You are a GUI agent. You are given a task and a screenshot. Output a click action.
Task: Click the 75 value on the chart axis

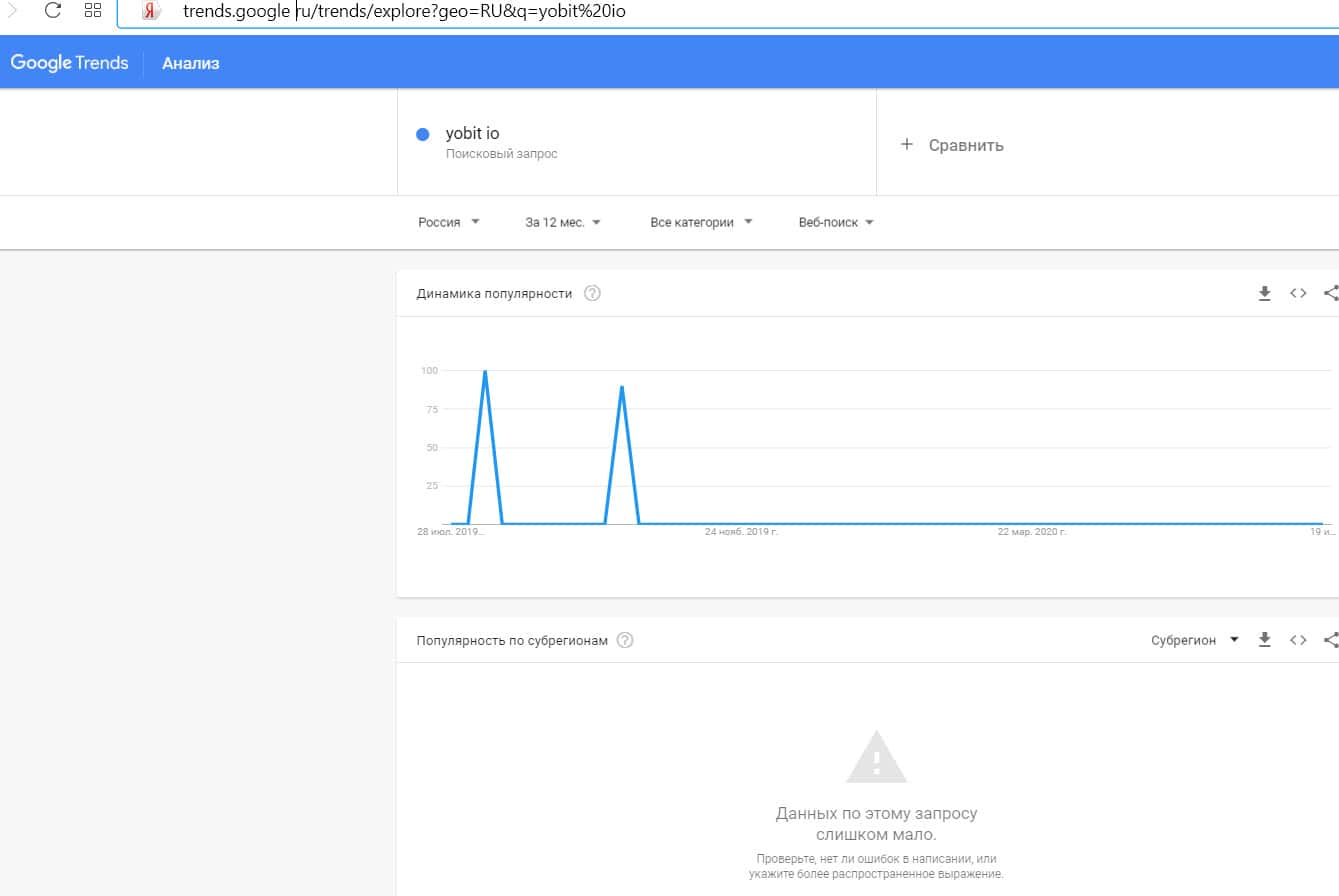click(432, 409)
